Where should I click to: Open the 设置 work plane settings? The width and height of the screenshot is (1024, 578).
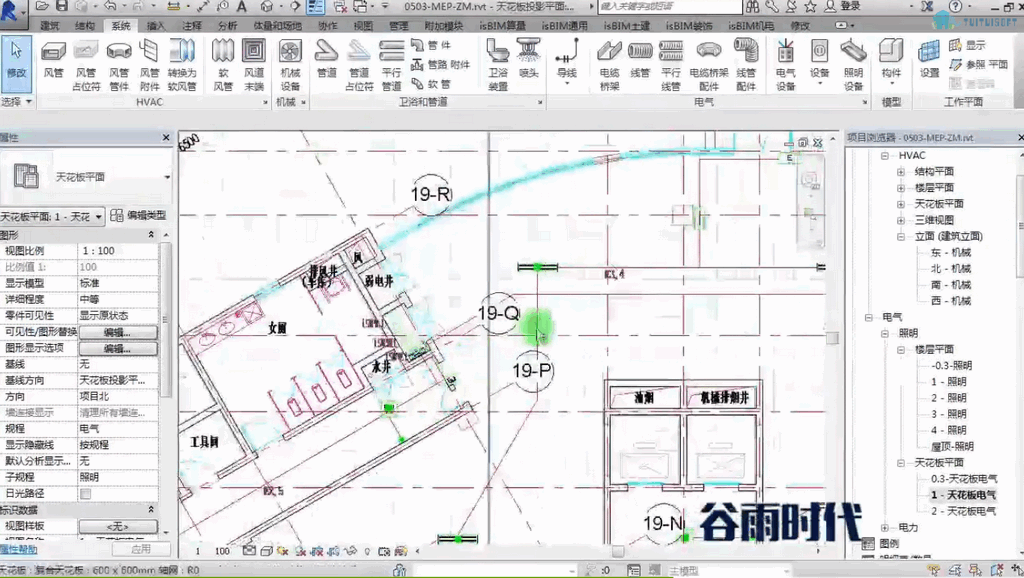929,59
